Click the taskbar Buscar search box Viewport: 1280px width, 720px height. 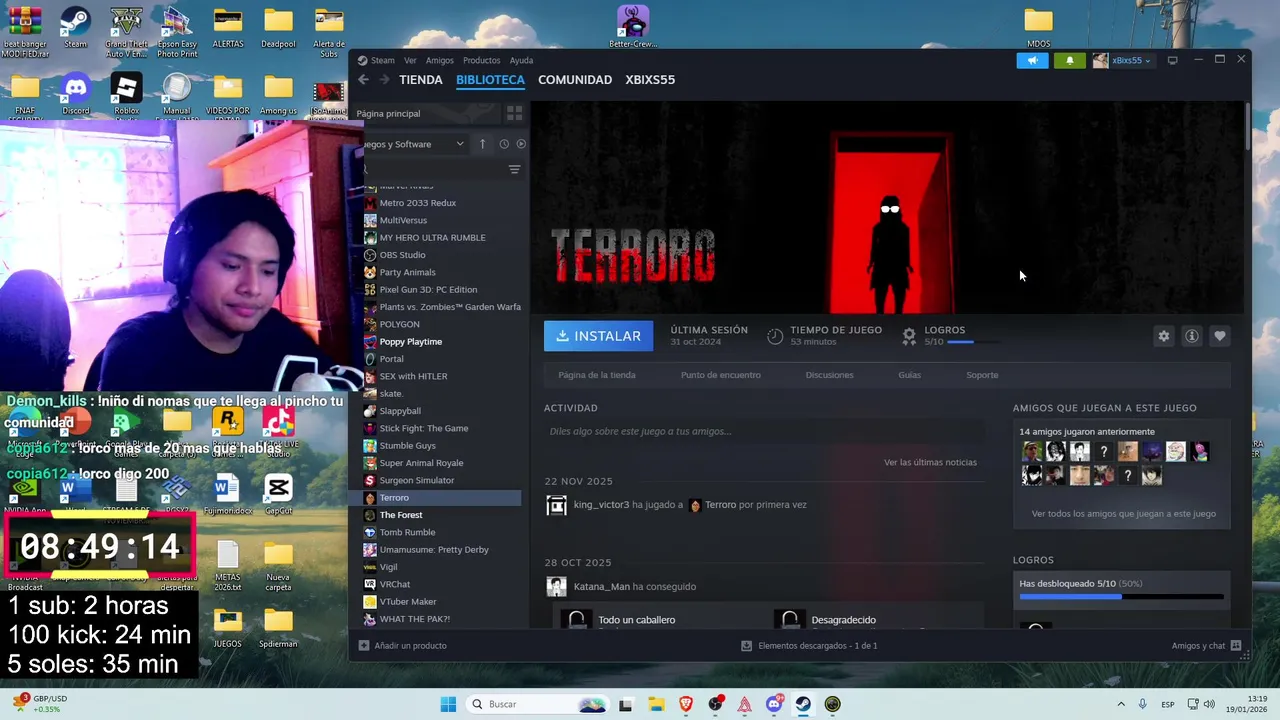538,704
